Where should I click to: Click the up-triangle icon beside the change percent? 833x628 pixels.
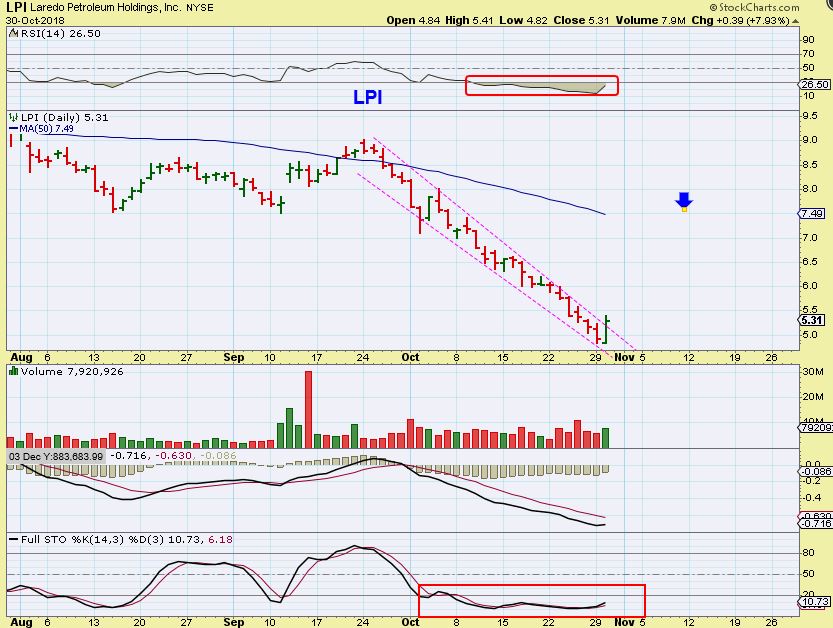click(795, 21)
